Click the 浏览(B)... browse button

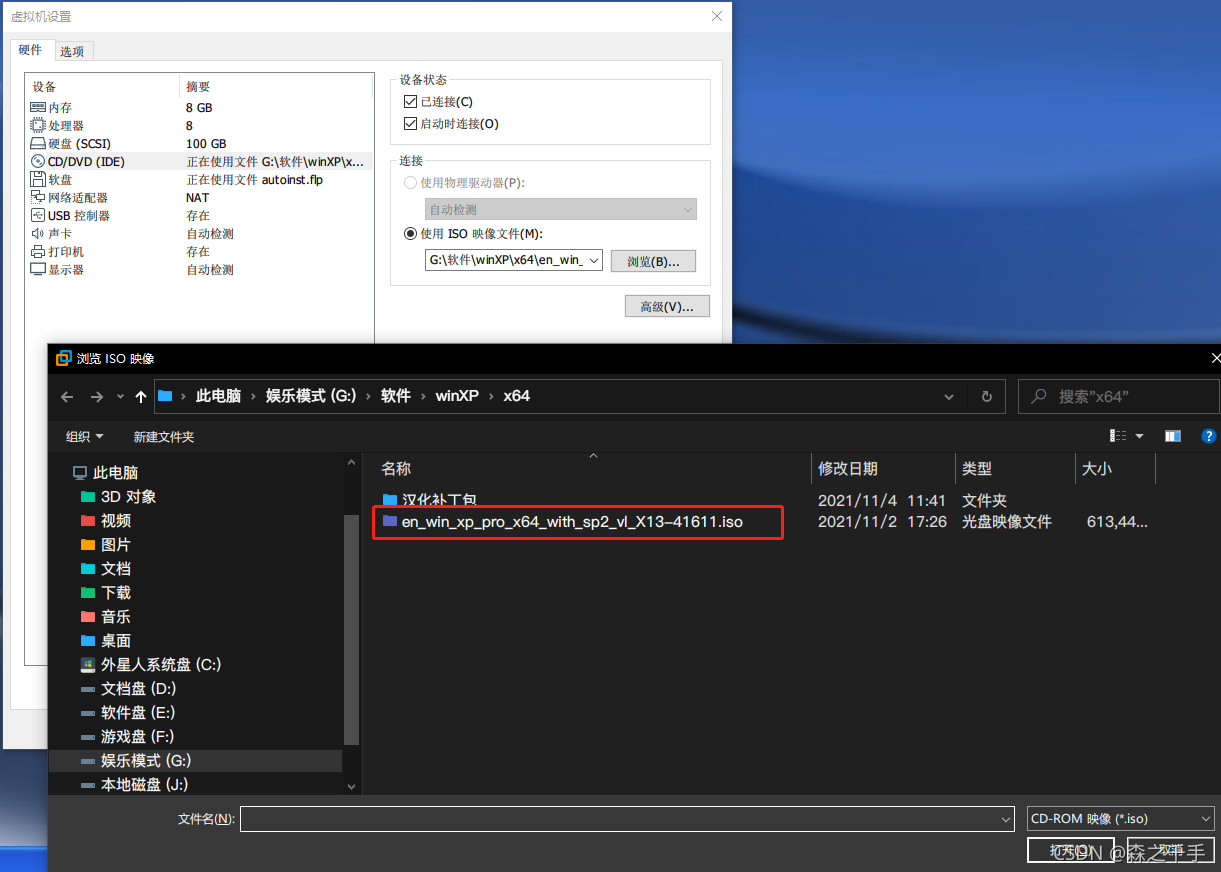653,261
